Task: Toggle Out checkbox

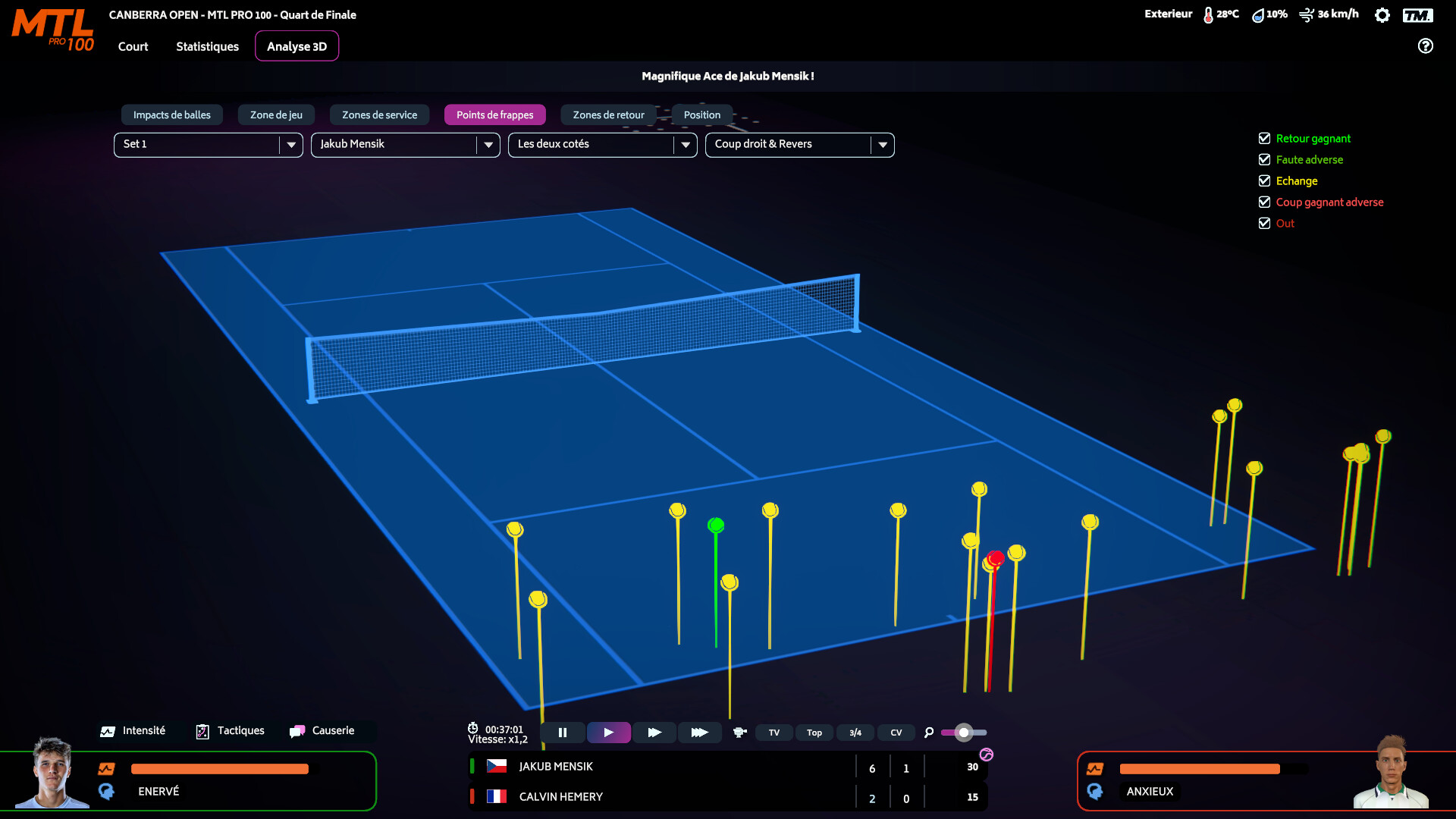Action: 1264,223
